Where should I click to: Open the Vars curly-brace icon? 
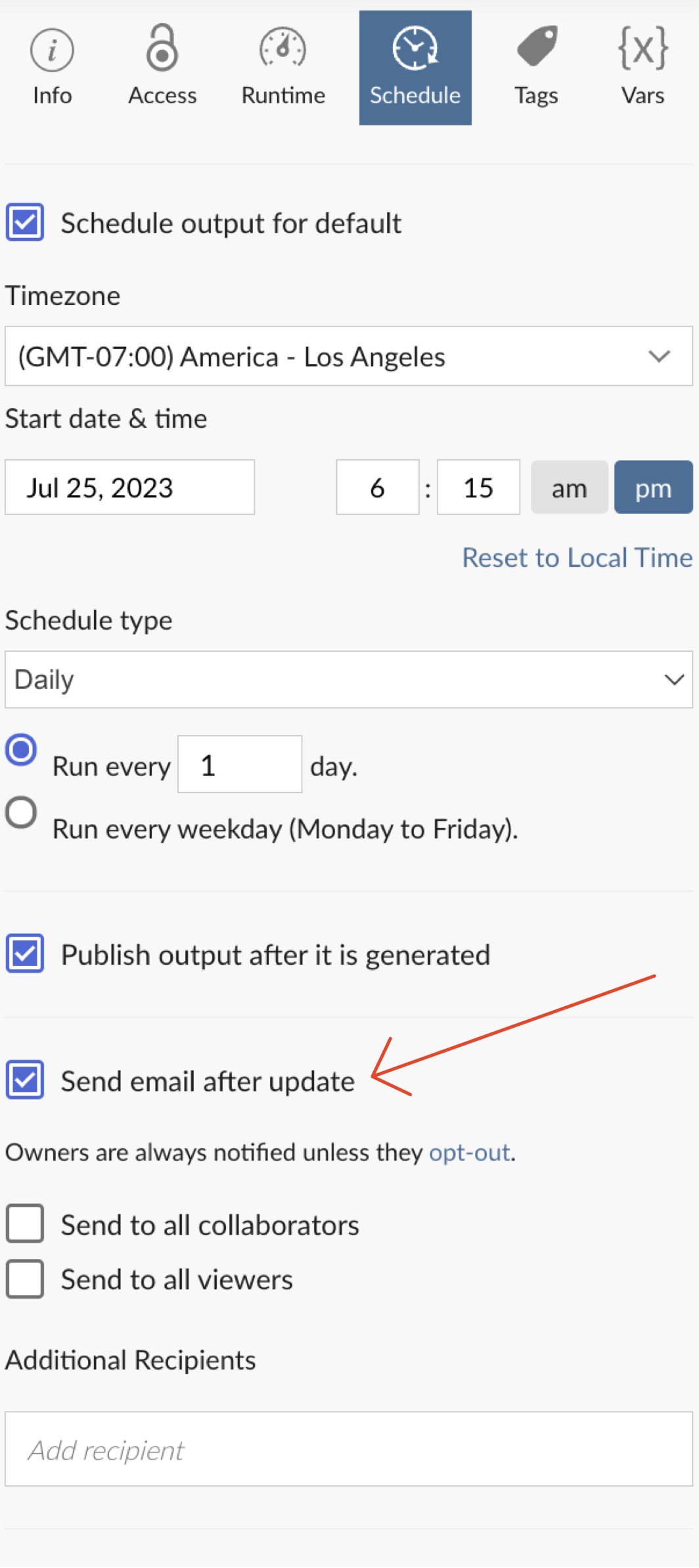point(643,48)
